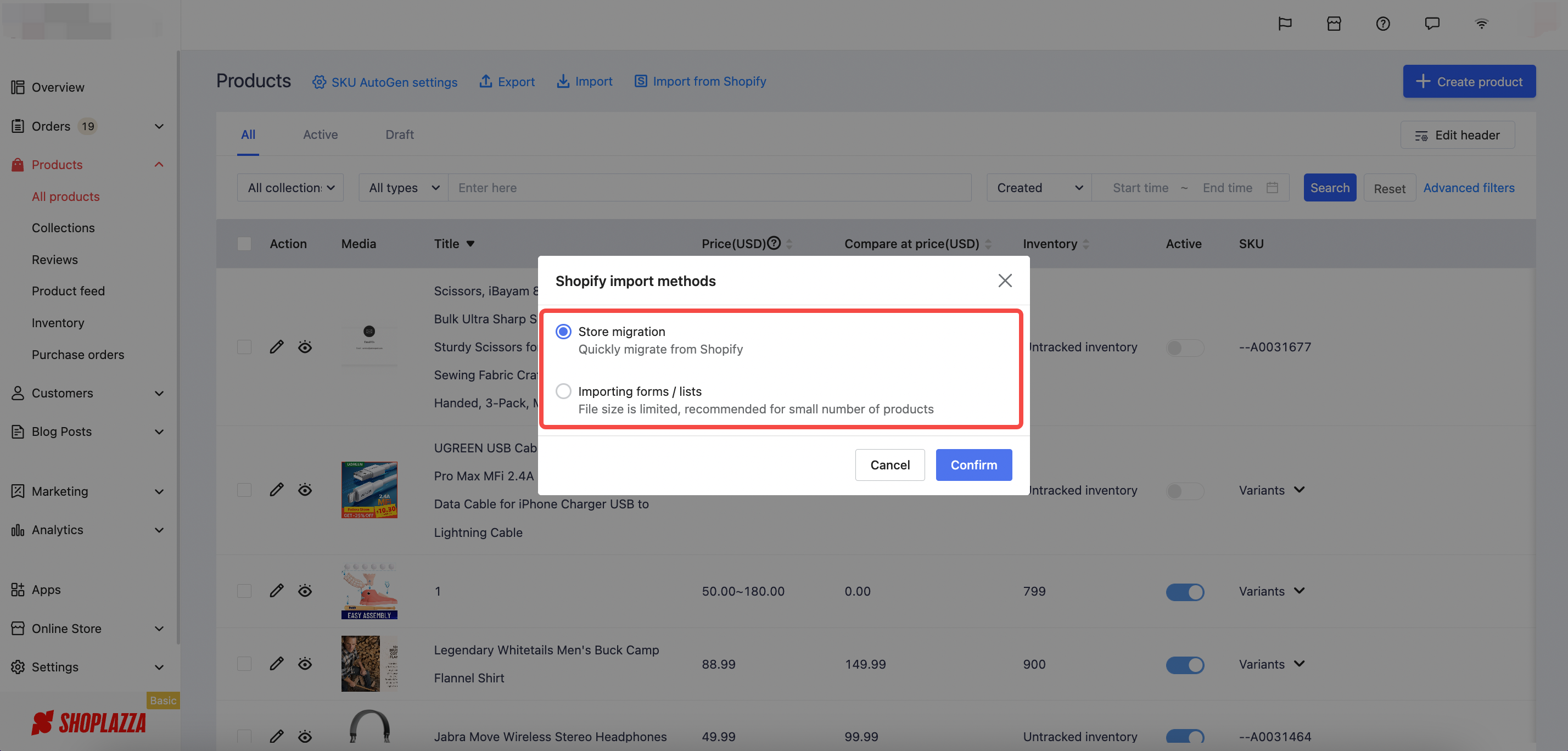Image resolution: width=1568 pixels, height=751 pixels.
Task: Switch to the Draft products tab
Action: pos(399,134)
